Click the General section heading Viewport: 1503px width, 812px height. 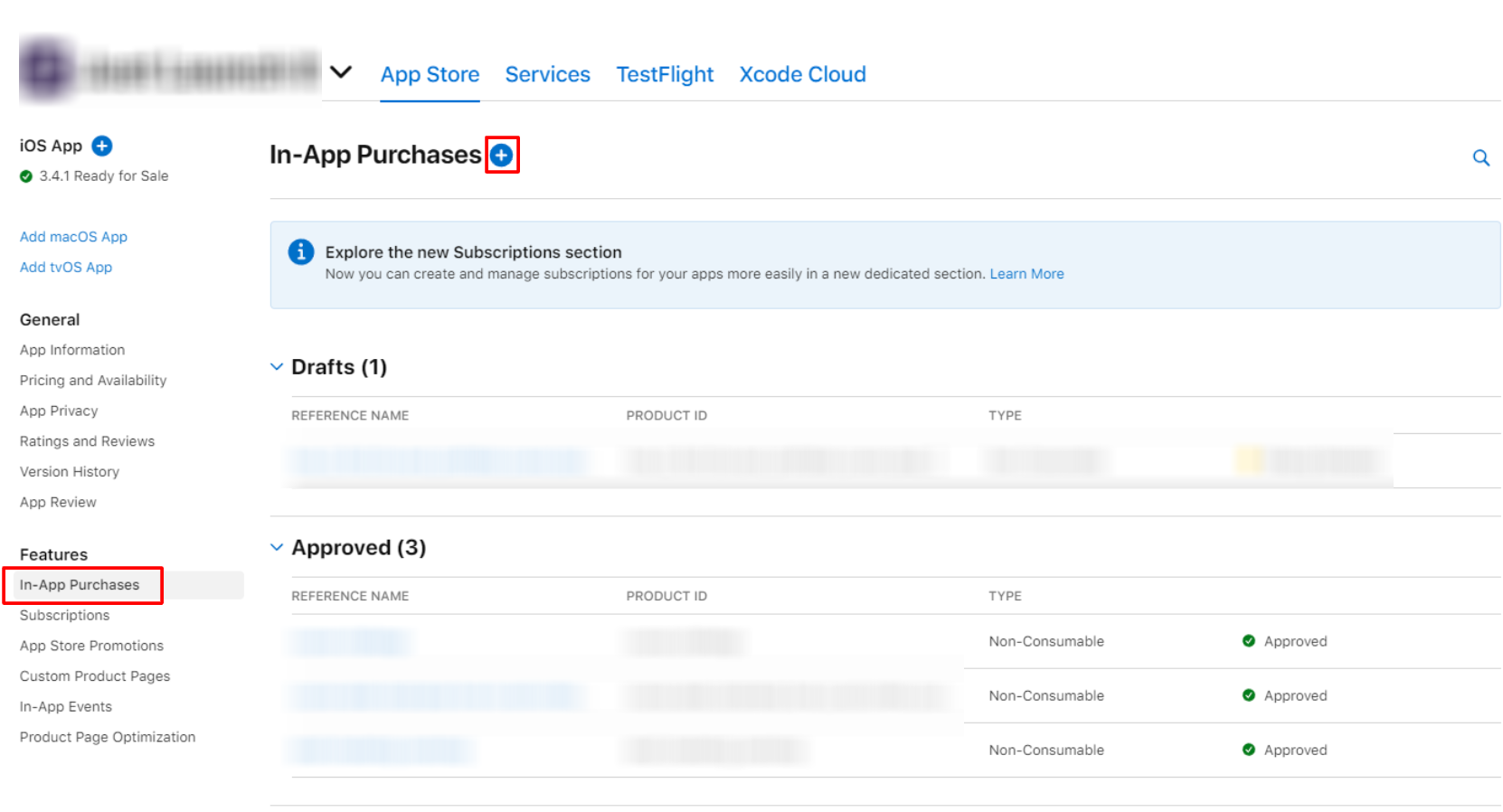[50, 320]
